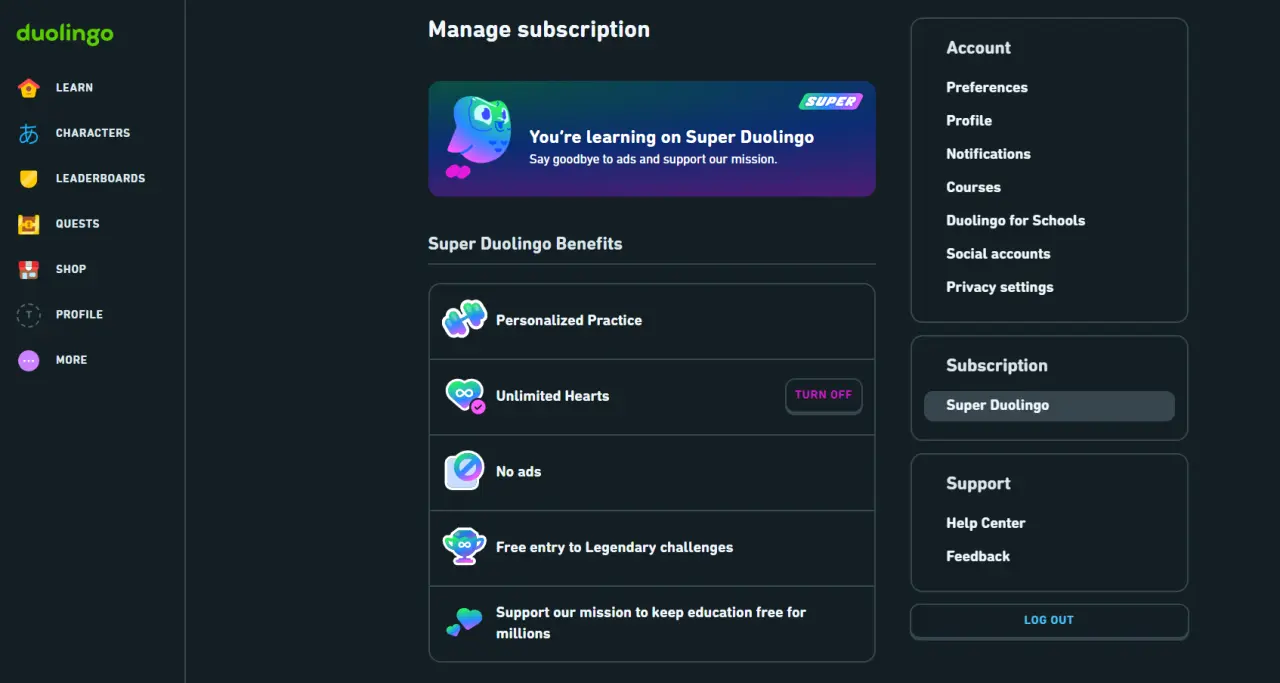Open the Help Center link

pyautogui.click(x=986, y=523)
